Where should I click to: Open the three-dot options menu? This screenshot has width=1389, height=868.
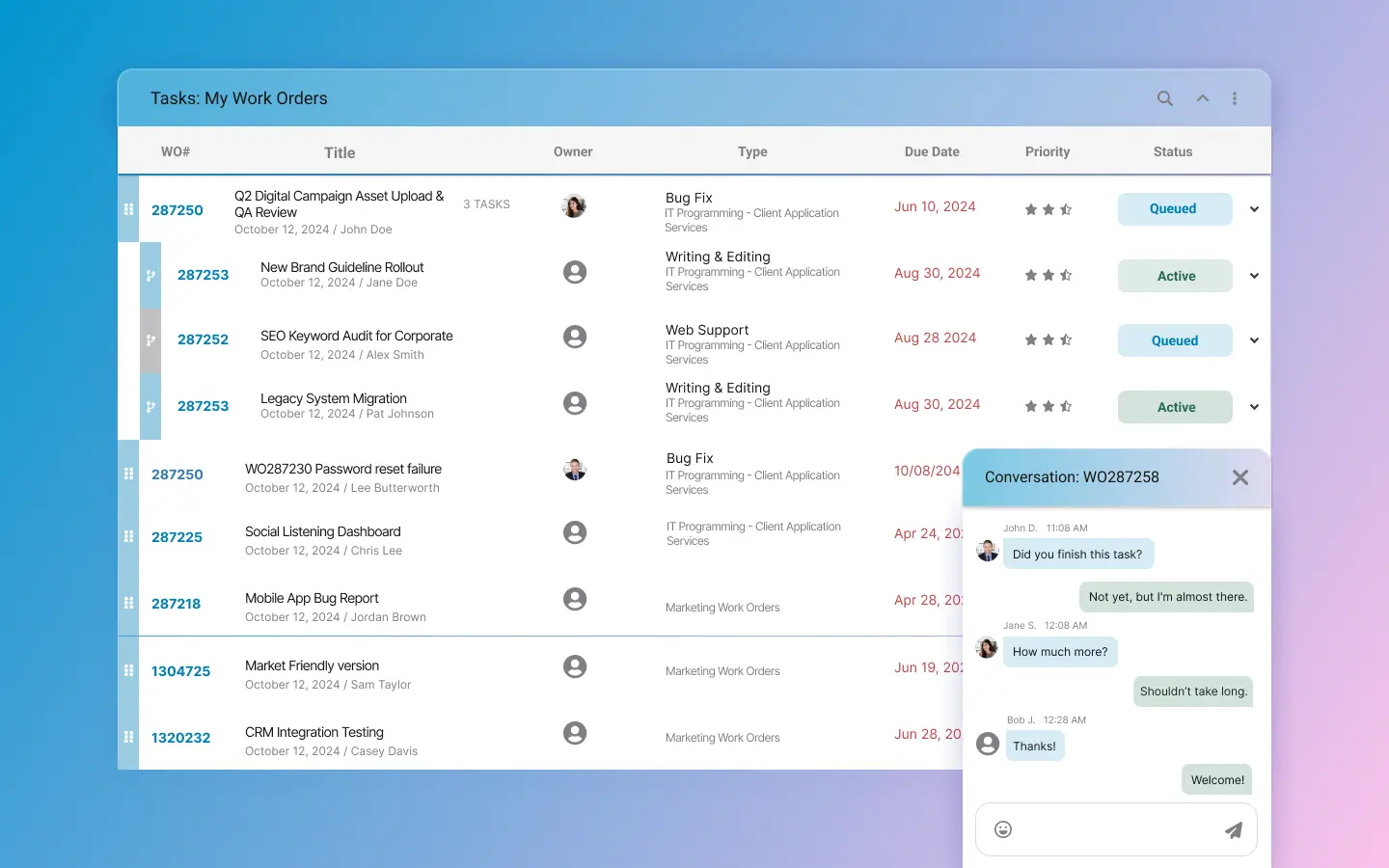1235,98
